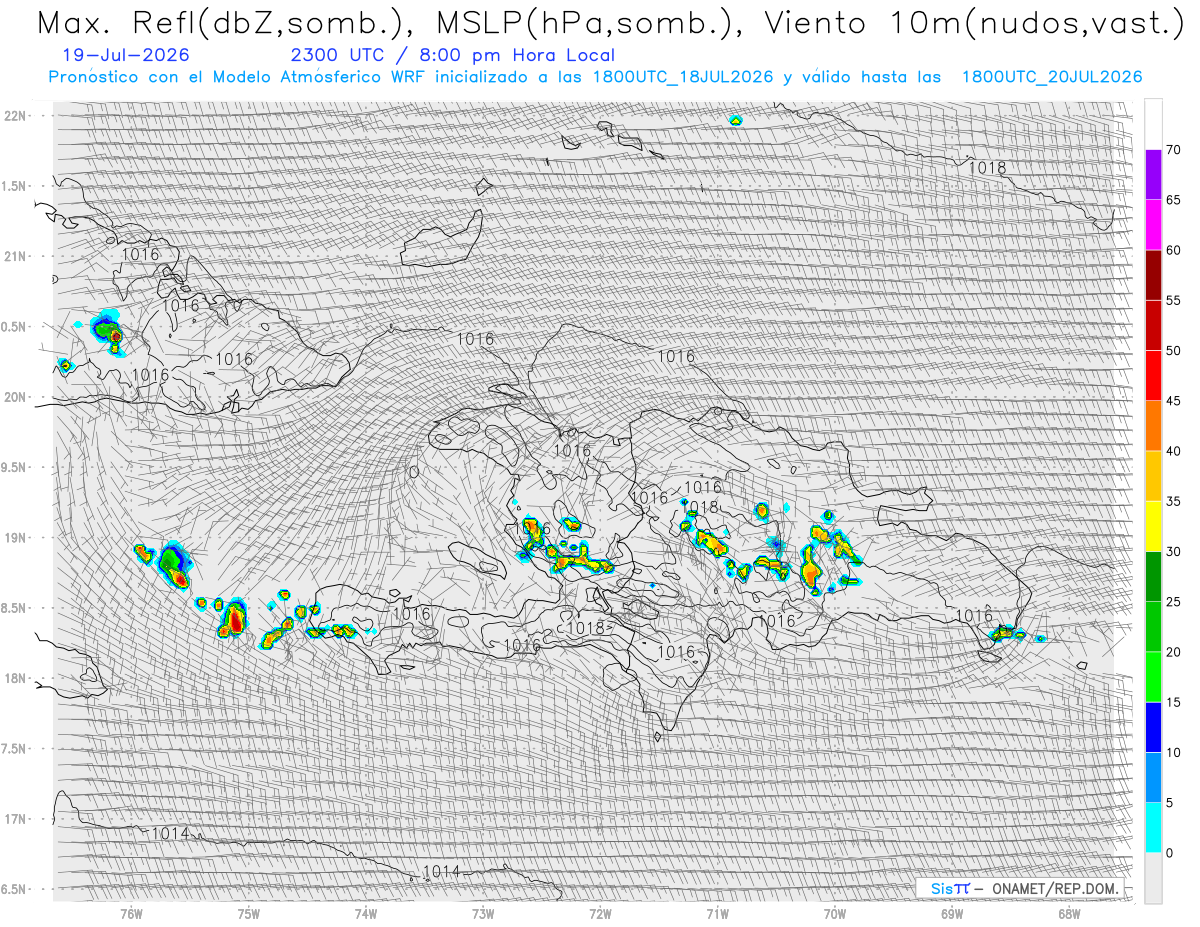Click the '1014' isobar label near 73.5W
The width and height of the screenshot is (1200, 927).
coord(442,871)
